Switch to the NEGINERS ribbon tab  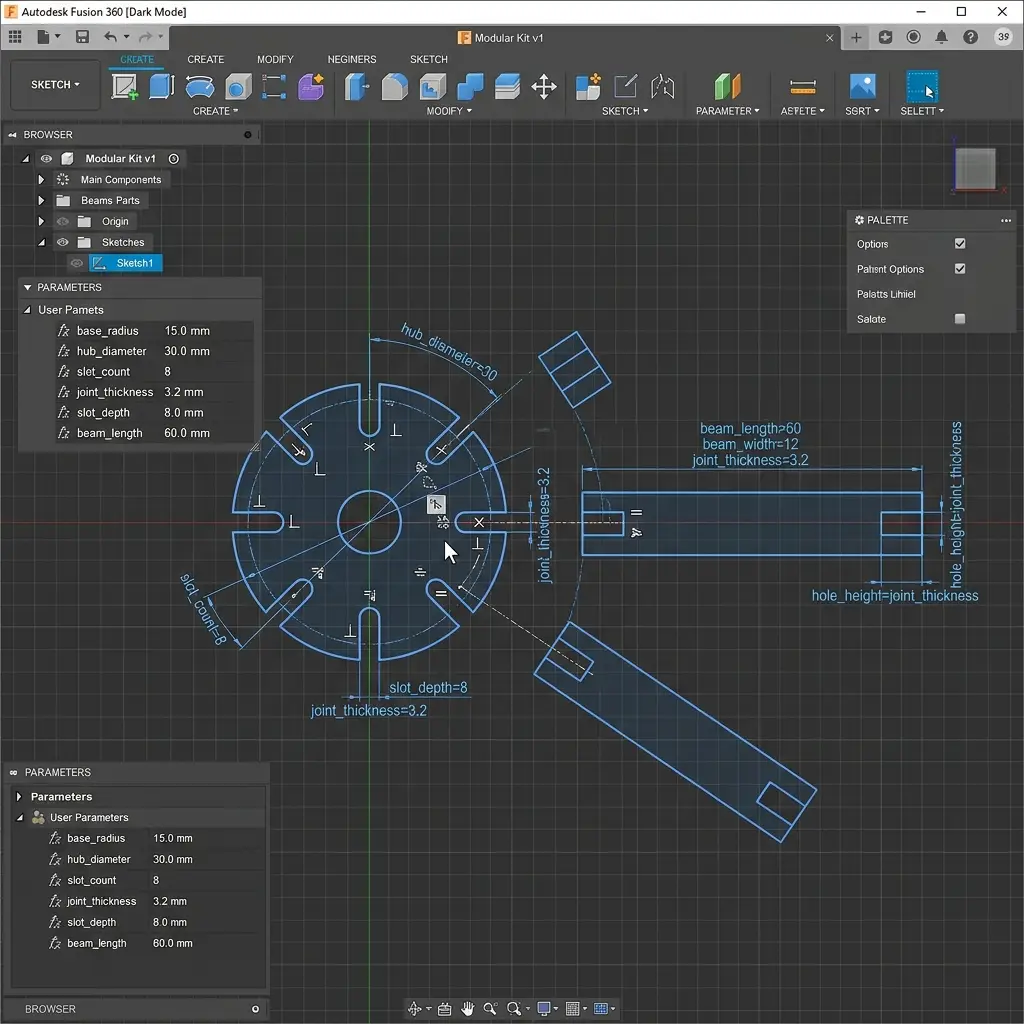(351, 59)
